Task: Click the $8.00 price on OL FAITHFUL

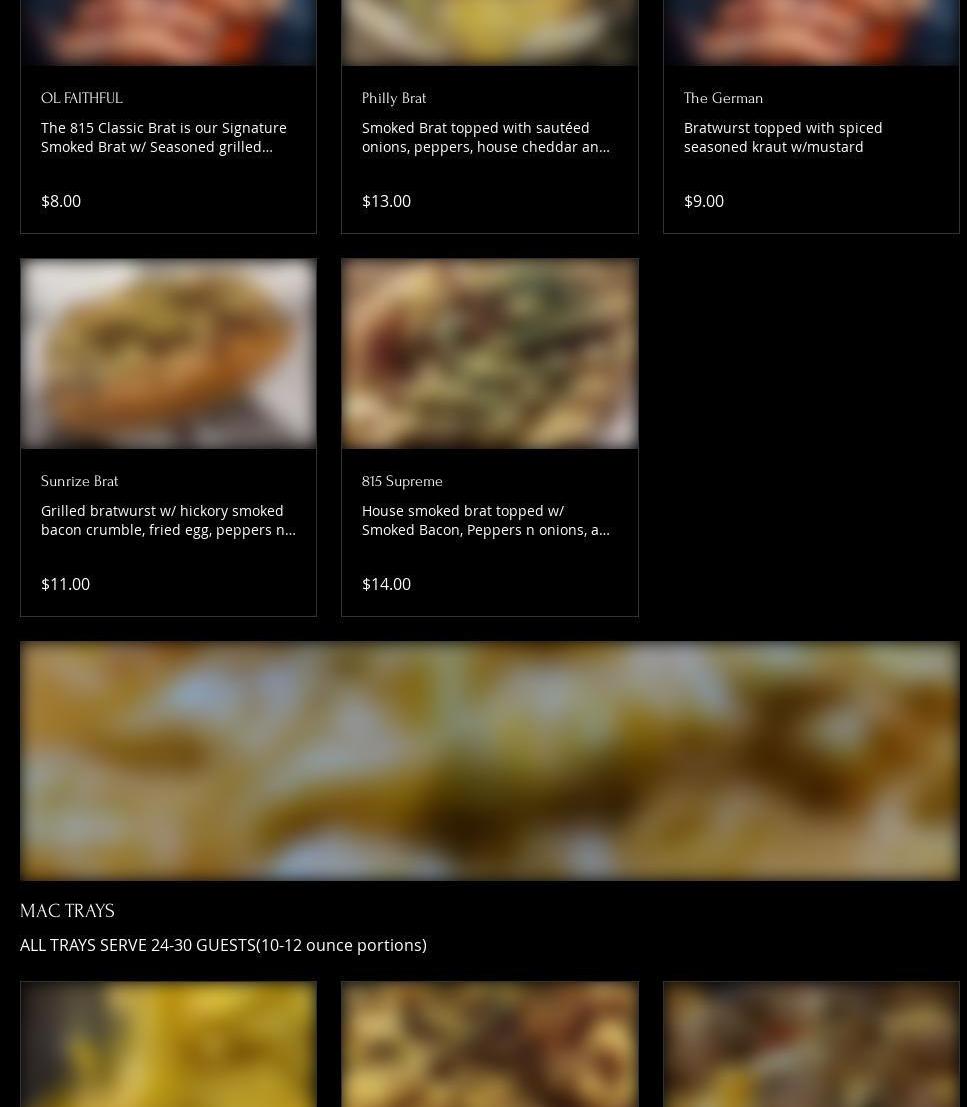Action: tap(61, 201)
